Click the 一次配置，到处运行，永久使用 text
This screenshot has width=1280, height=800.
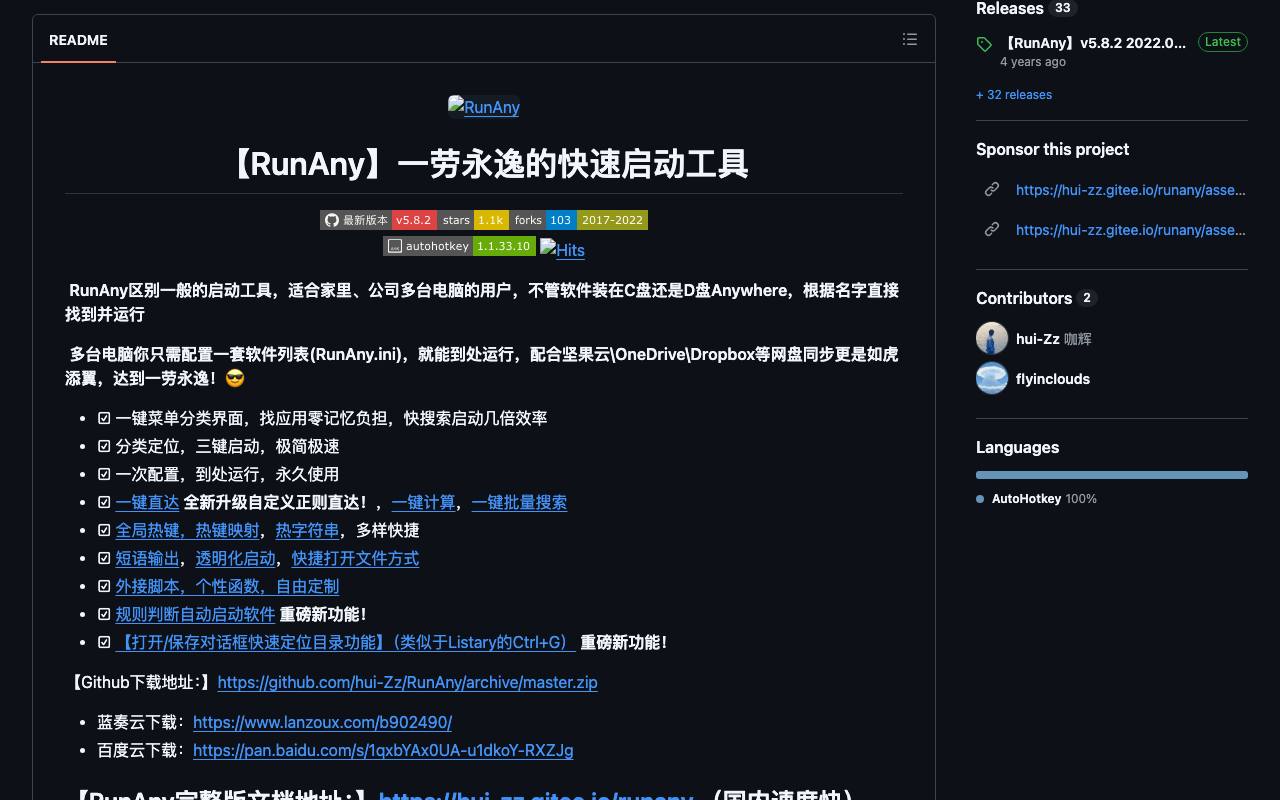[227, 474]
